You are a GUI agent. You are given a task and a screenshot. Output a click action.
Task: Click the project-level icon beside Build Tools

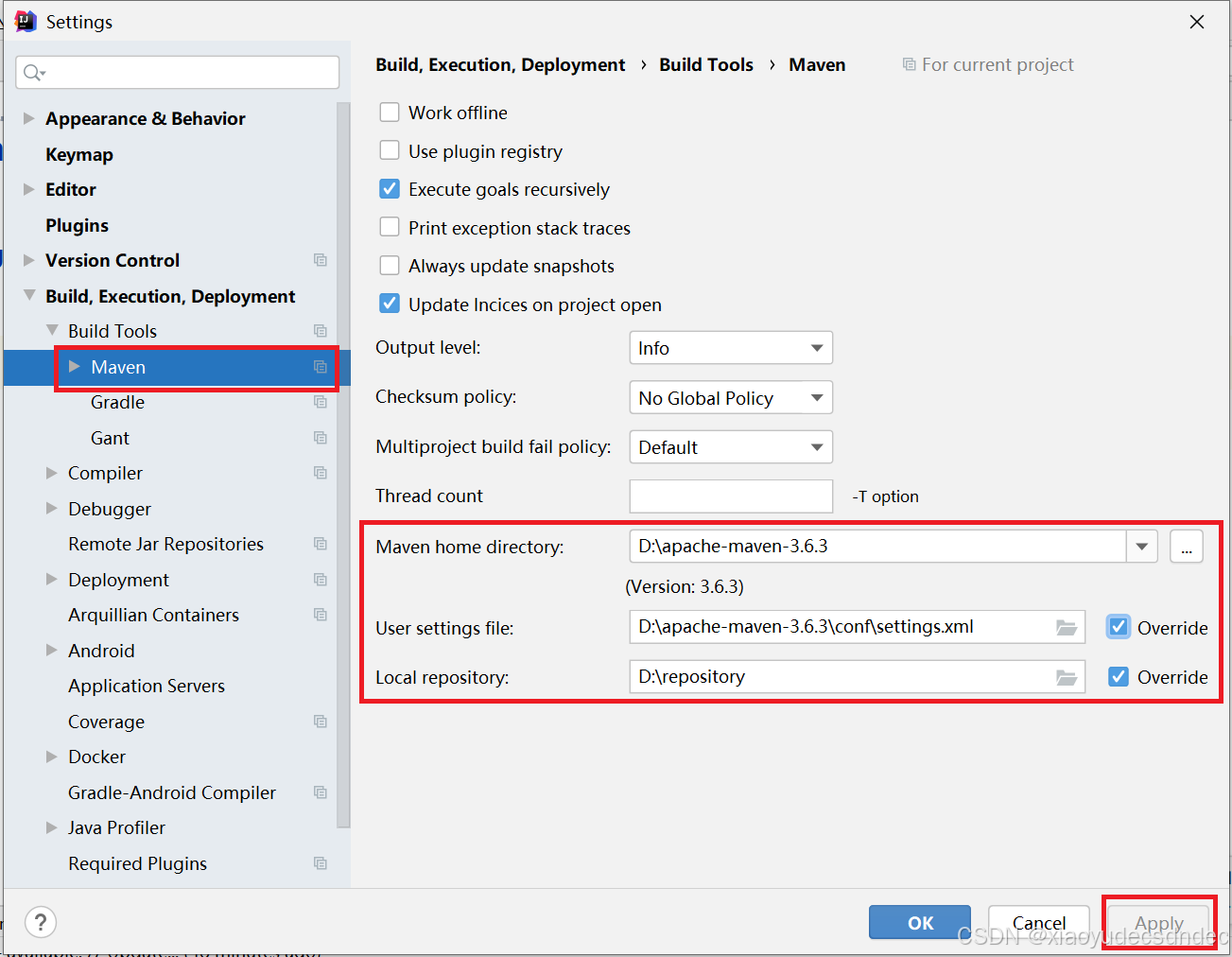coord(321,331)
